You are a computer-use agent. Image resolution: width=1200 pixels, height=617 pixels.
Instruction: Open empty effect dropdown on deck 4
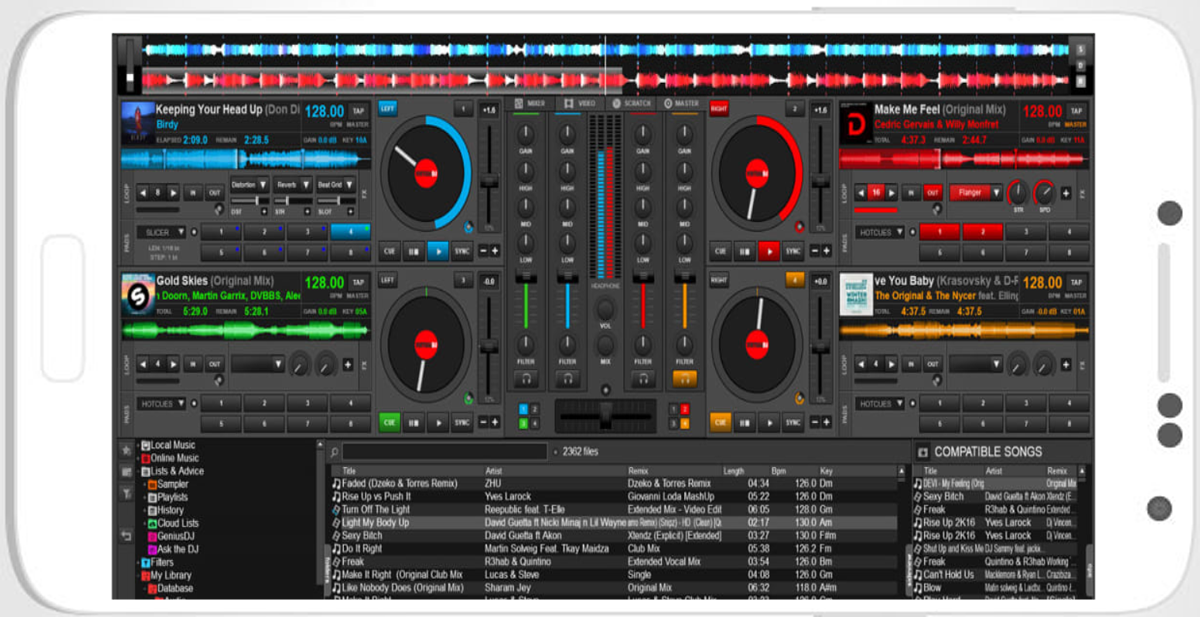point(976,365)
